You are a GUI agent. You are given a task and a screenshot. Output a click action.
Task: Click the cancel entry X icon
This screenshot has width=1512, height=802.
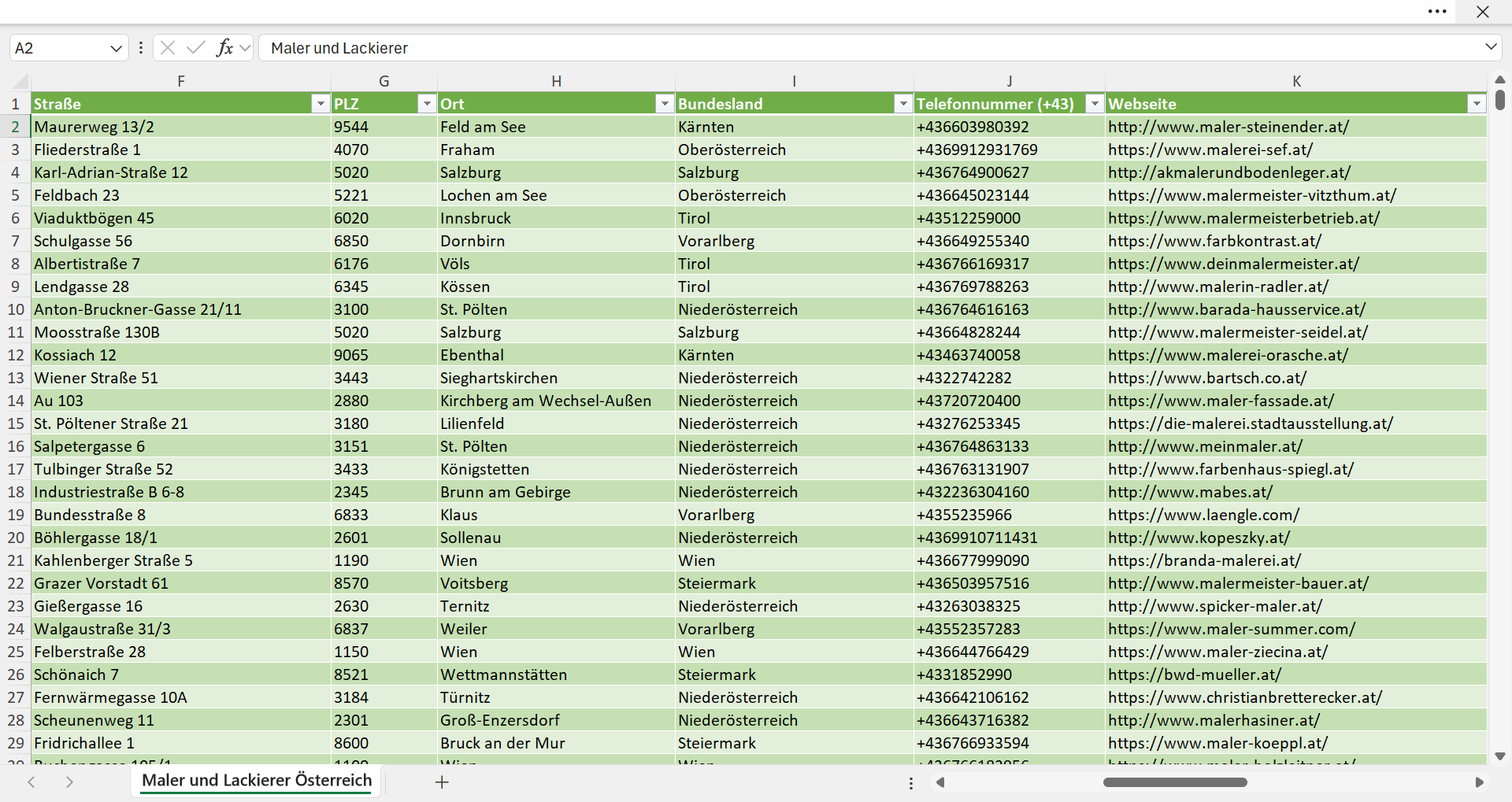pos(168,48)
